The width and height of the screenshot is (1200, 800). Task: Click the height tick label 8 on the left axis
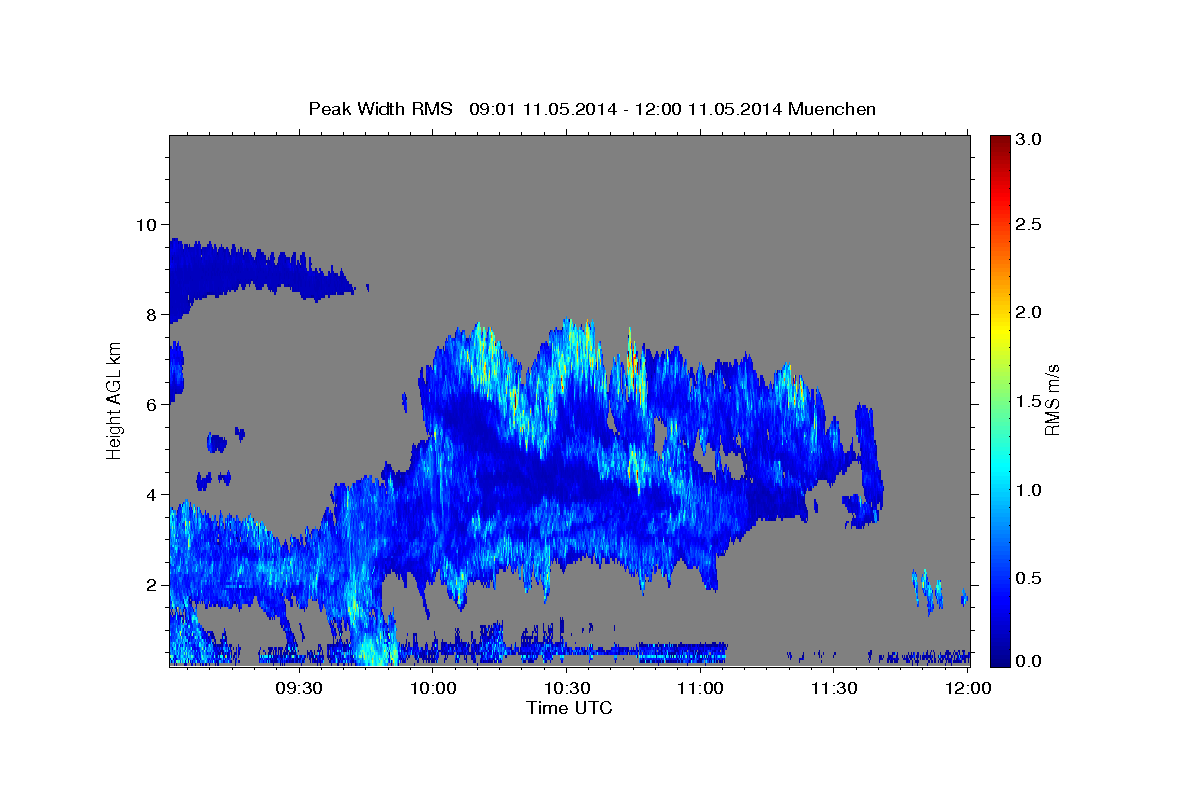pos(152,315)
